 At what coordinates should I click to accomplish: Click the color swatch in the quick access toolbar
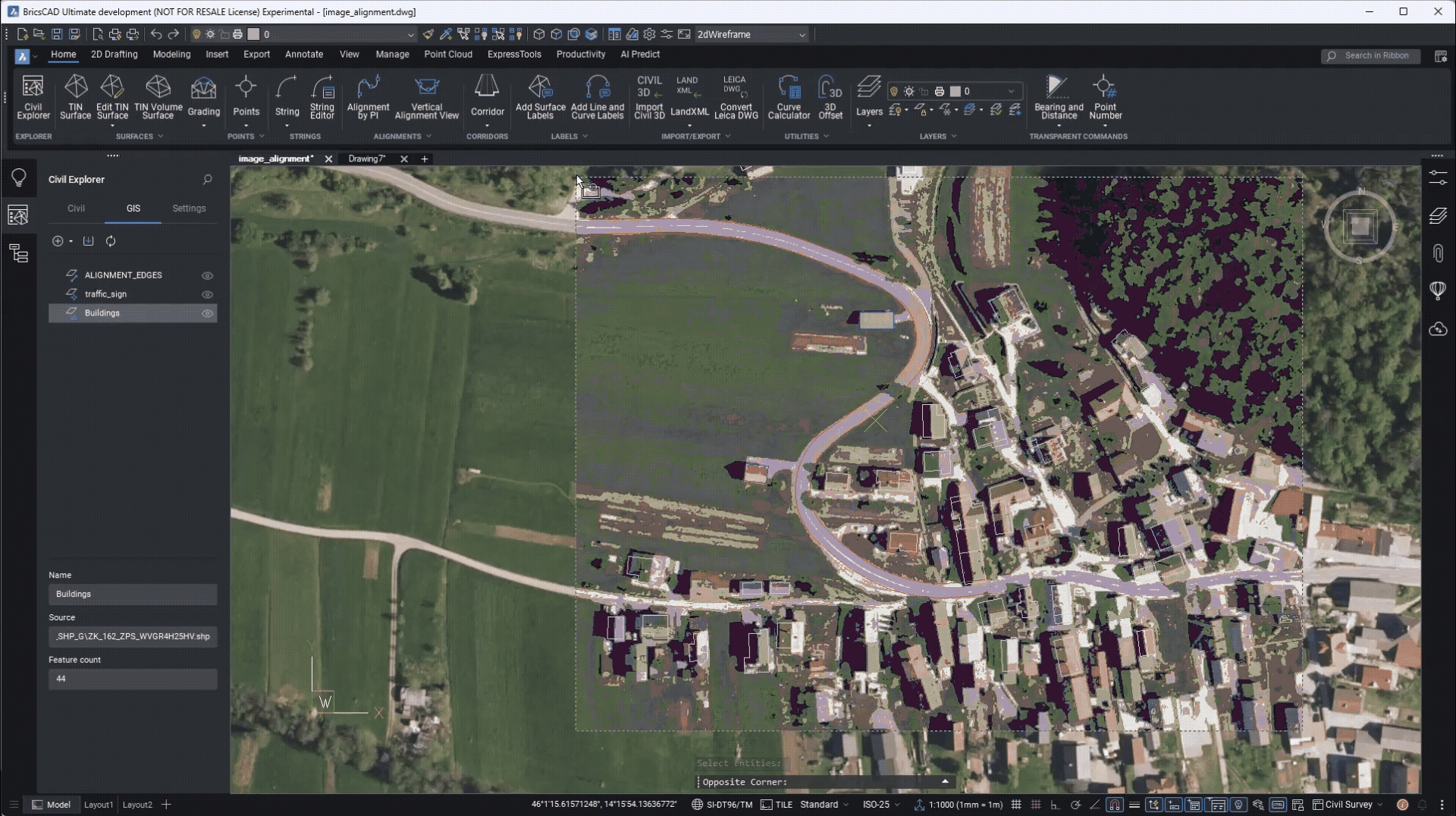(253, 34)
